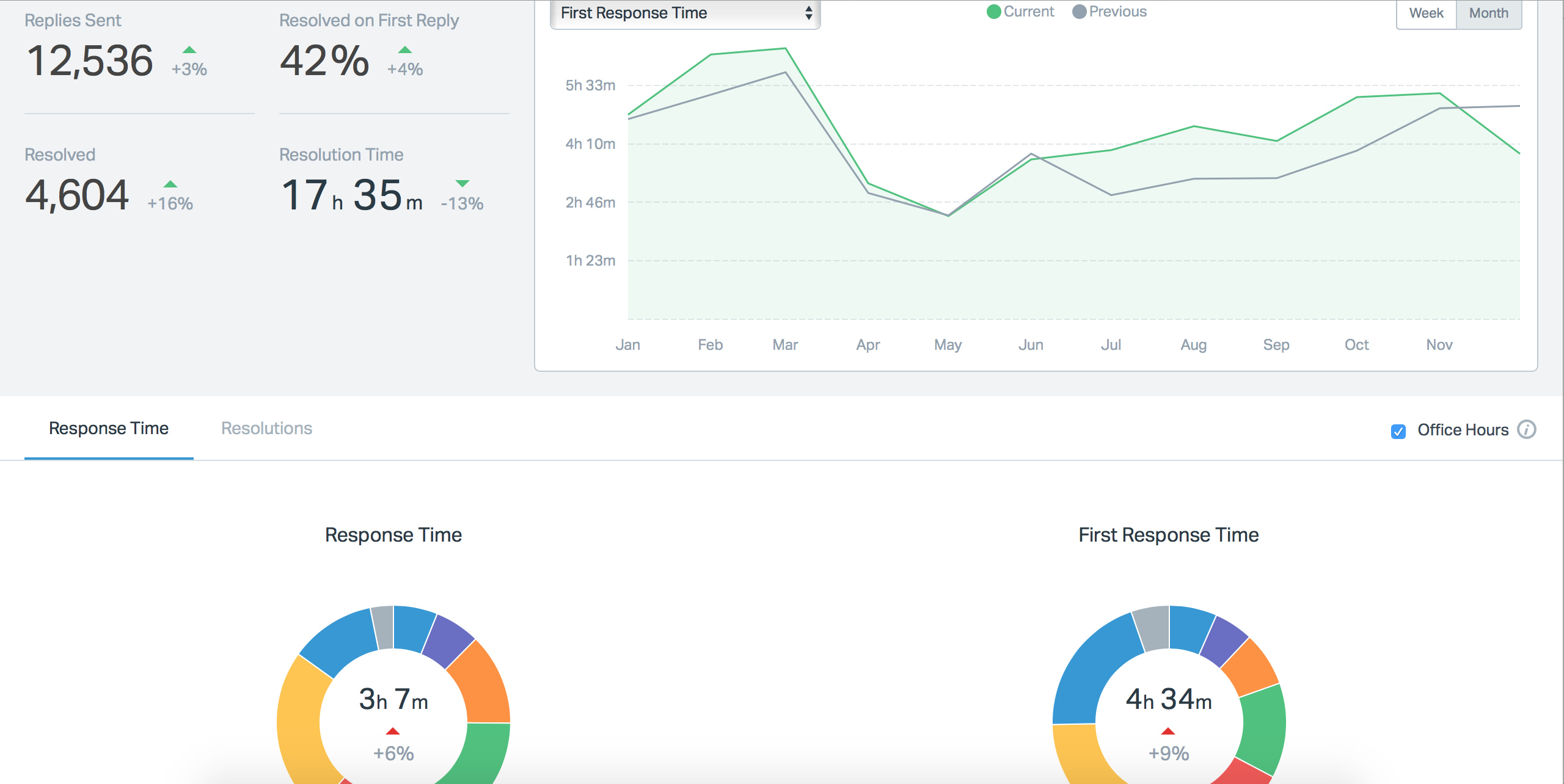The height and width of the screenshot is (784, 1564).
Task: Click green Current legend dot
Action: pyautogui.click(x=994, y=12)
